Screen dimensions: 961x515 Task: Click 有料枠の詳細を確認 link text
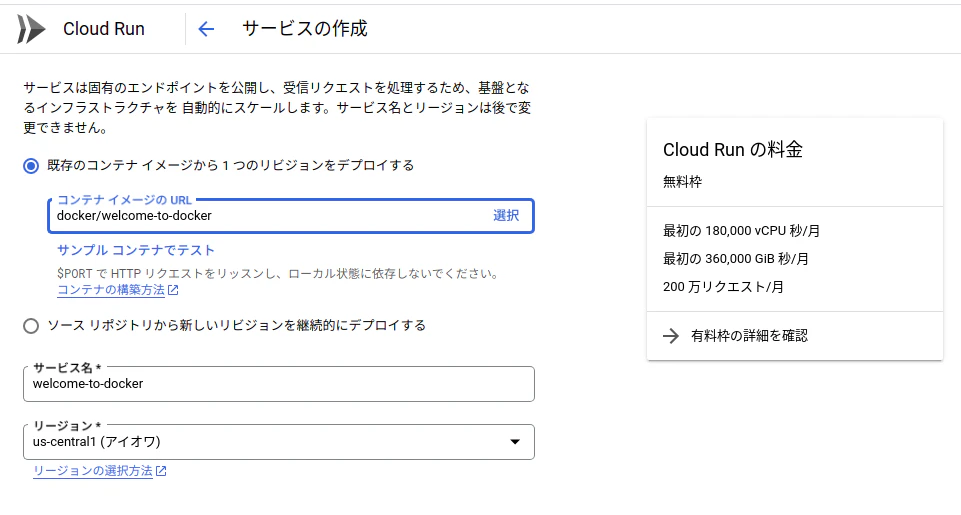[x=749, y=335]
